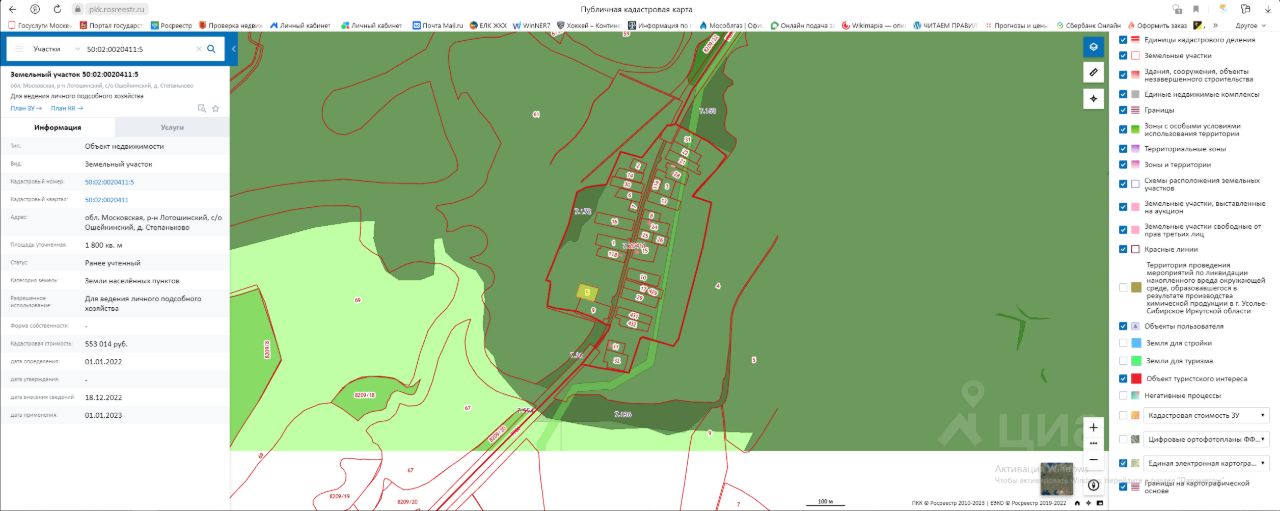Switch to the Услуги tab
This screenshot has width=1280, height=511.
pos(171,128)
